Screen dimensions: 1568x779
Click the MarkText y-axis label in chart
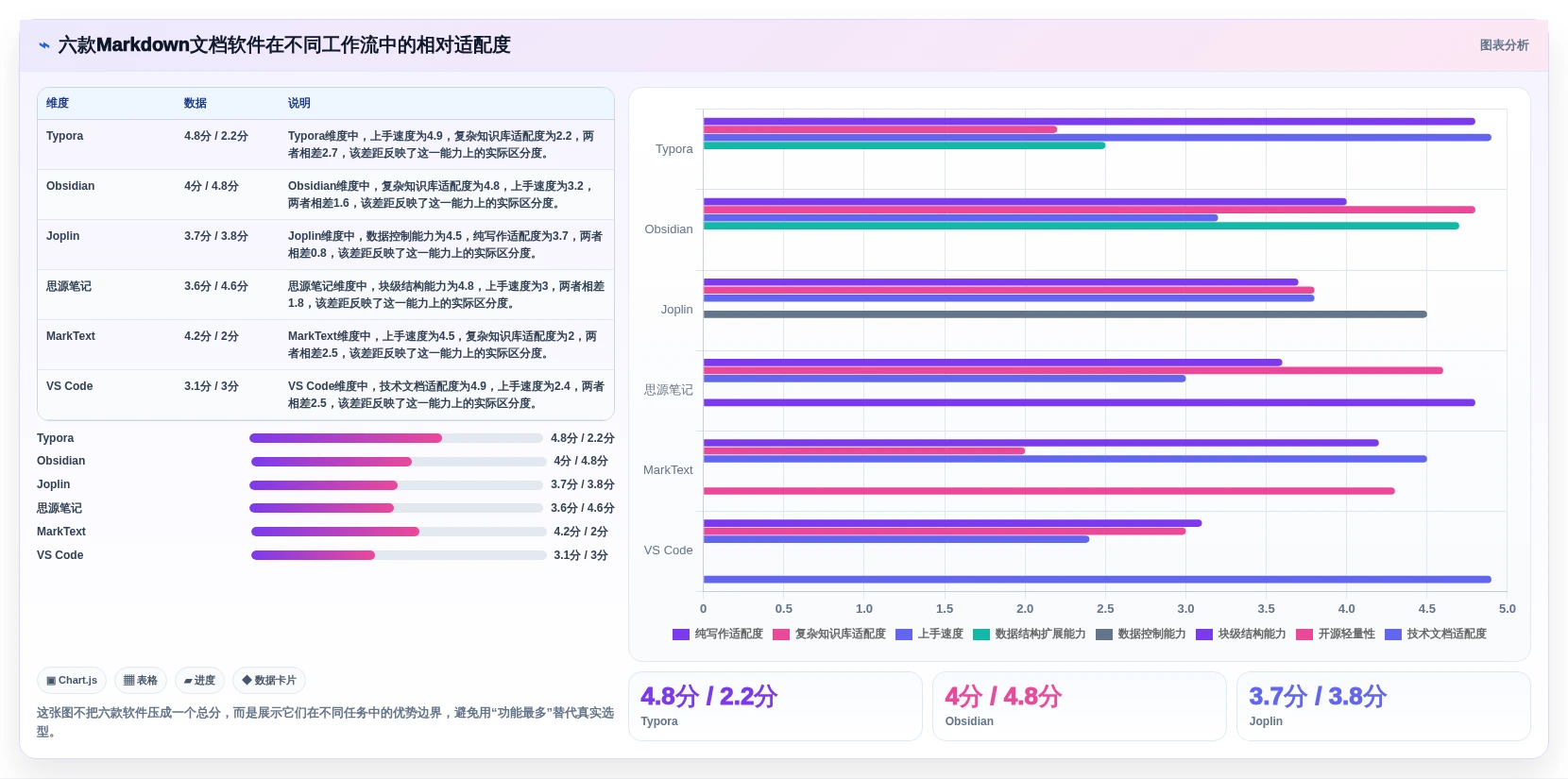tap(668, 470)
